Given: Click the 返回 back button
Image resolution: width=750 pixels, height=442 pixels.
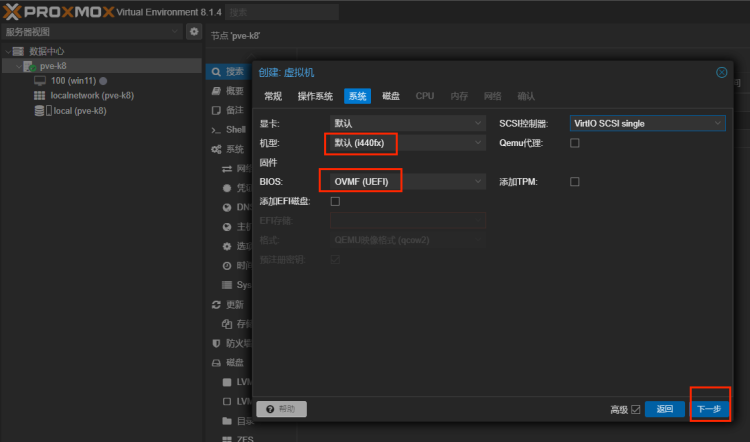Looking at the screenshot, I should pos(664,409).
